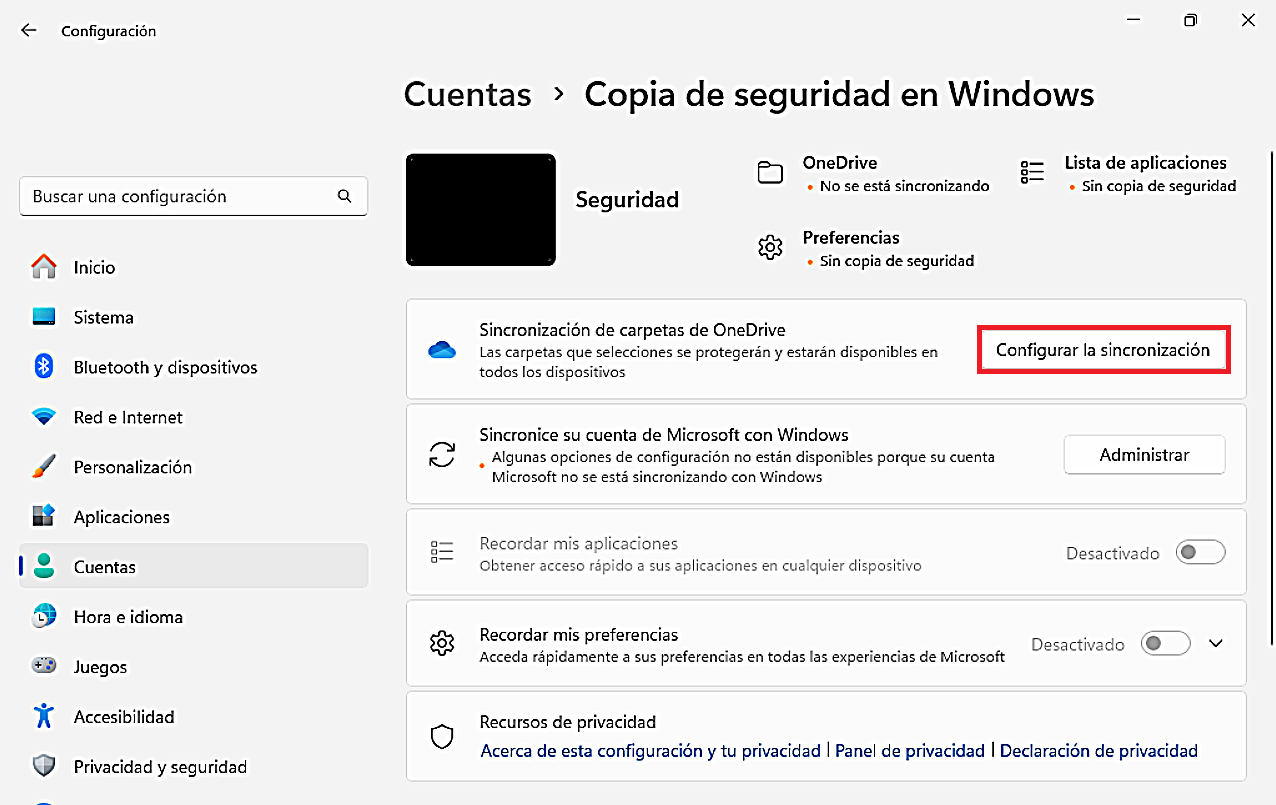1276x805 pixels.
Task: Go to Privacidad y seguridad section
Action: [160, 767]
